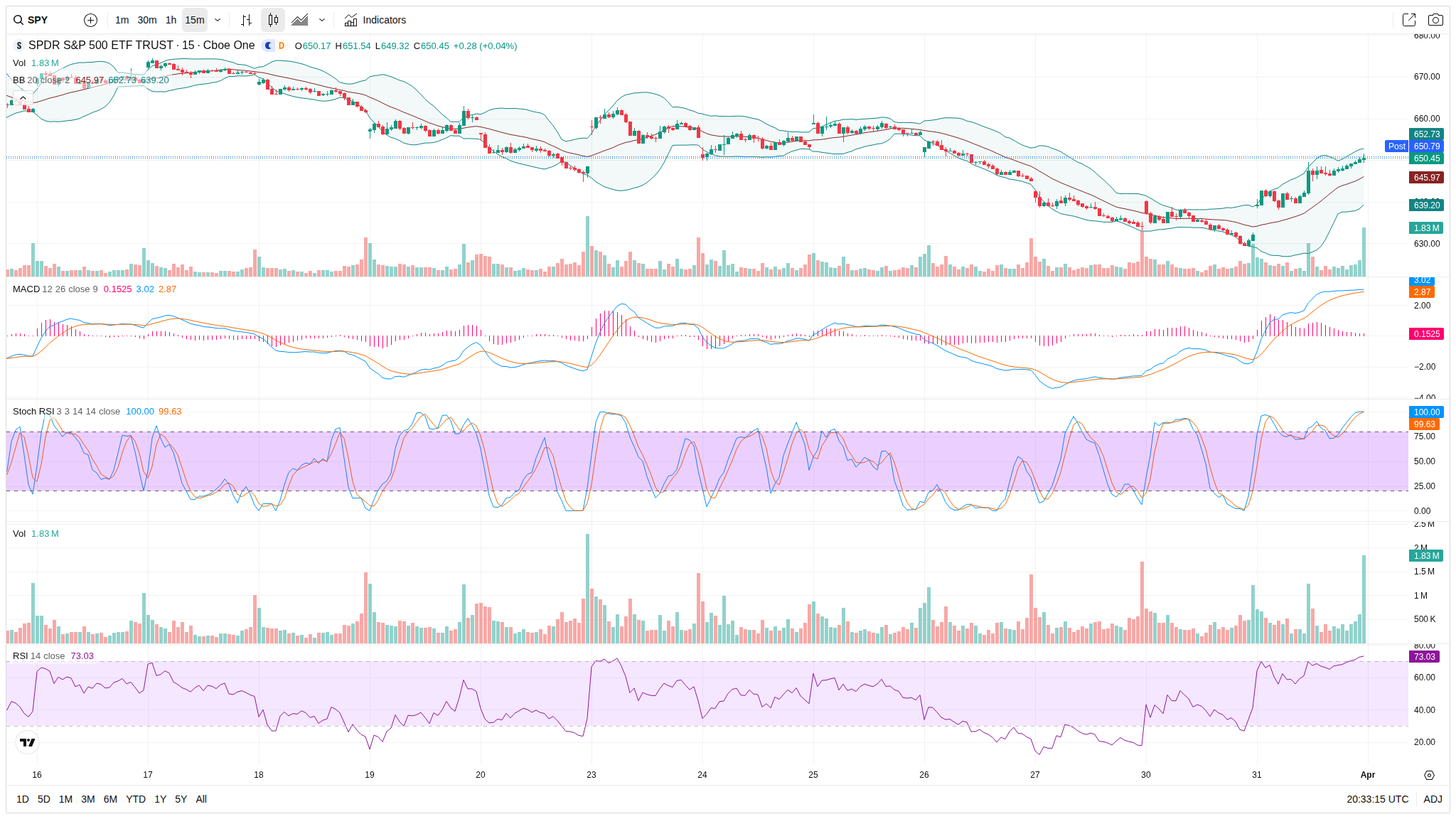
Task: Click the SPY symbol search field
Action: point(39,20)
